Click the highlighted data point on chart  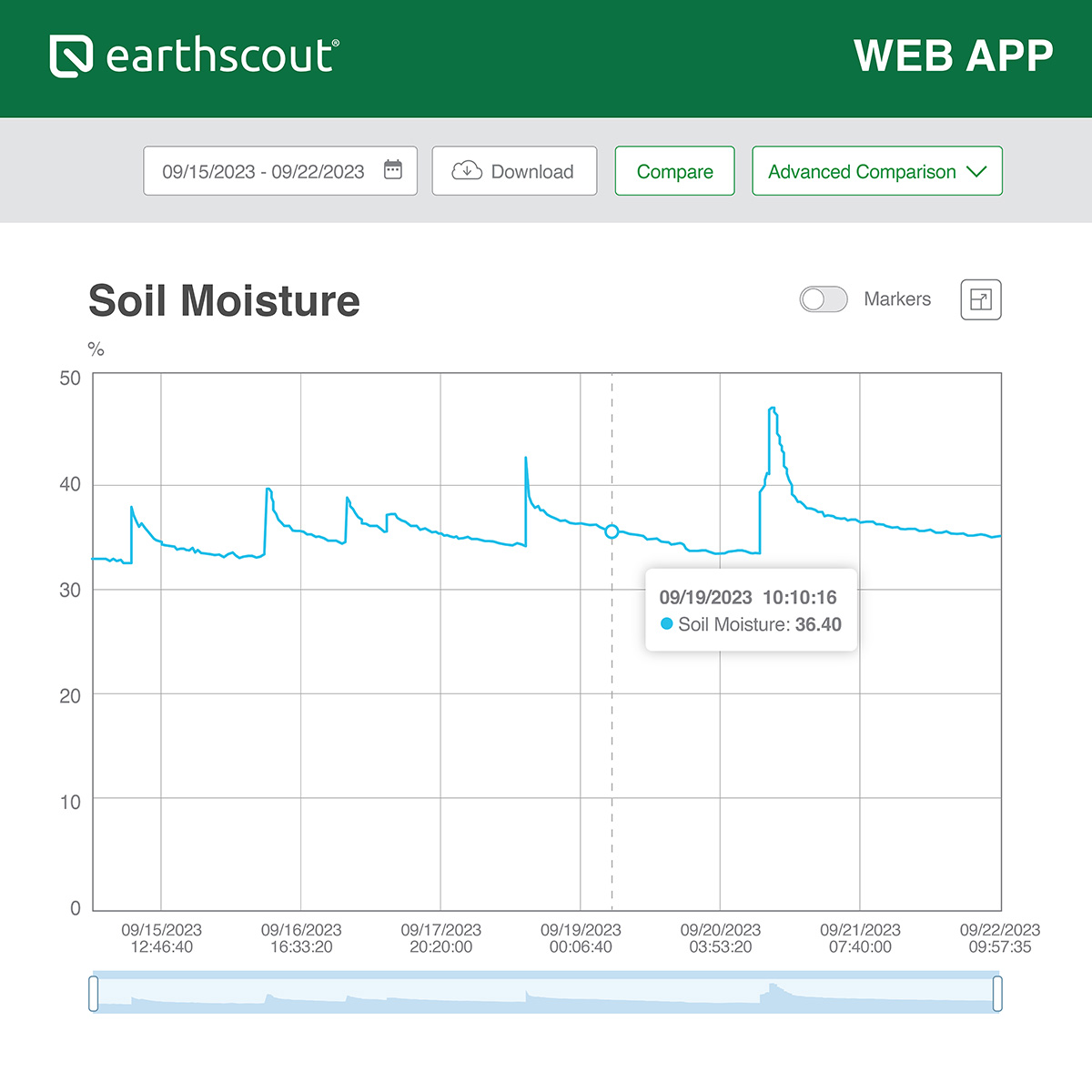pos(612,531)
